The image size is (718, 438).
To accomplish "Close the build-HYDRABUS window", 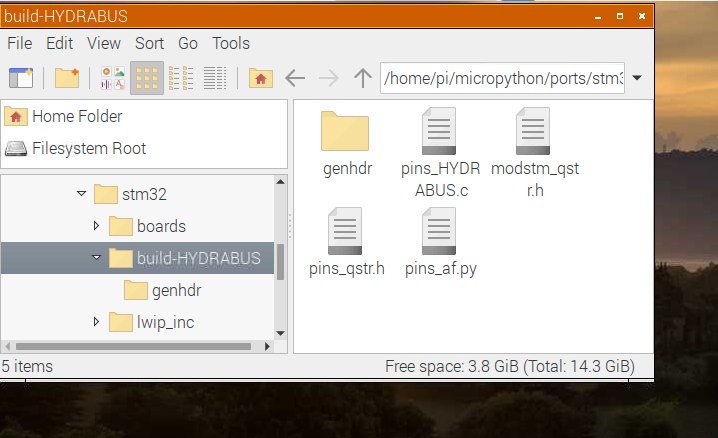I will click(x=642, y=16).
